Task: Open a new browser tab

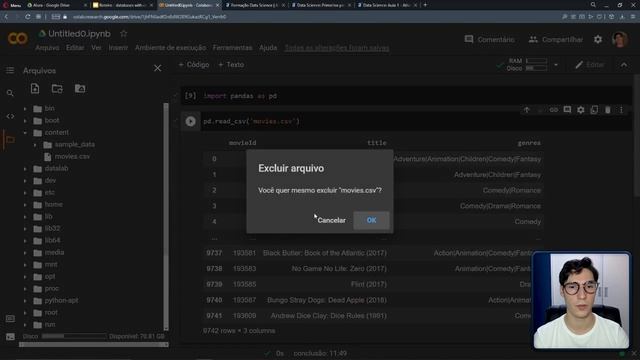Action: tap(425, 5)
